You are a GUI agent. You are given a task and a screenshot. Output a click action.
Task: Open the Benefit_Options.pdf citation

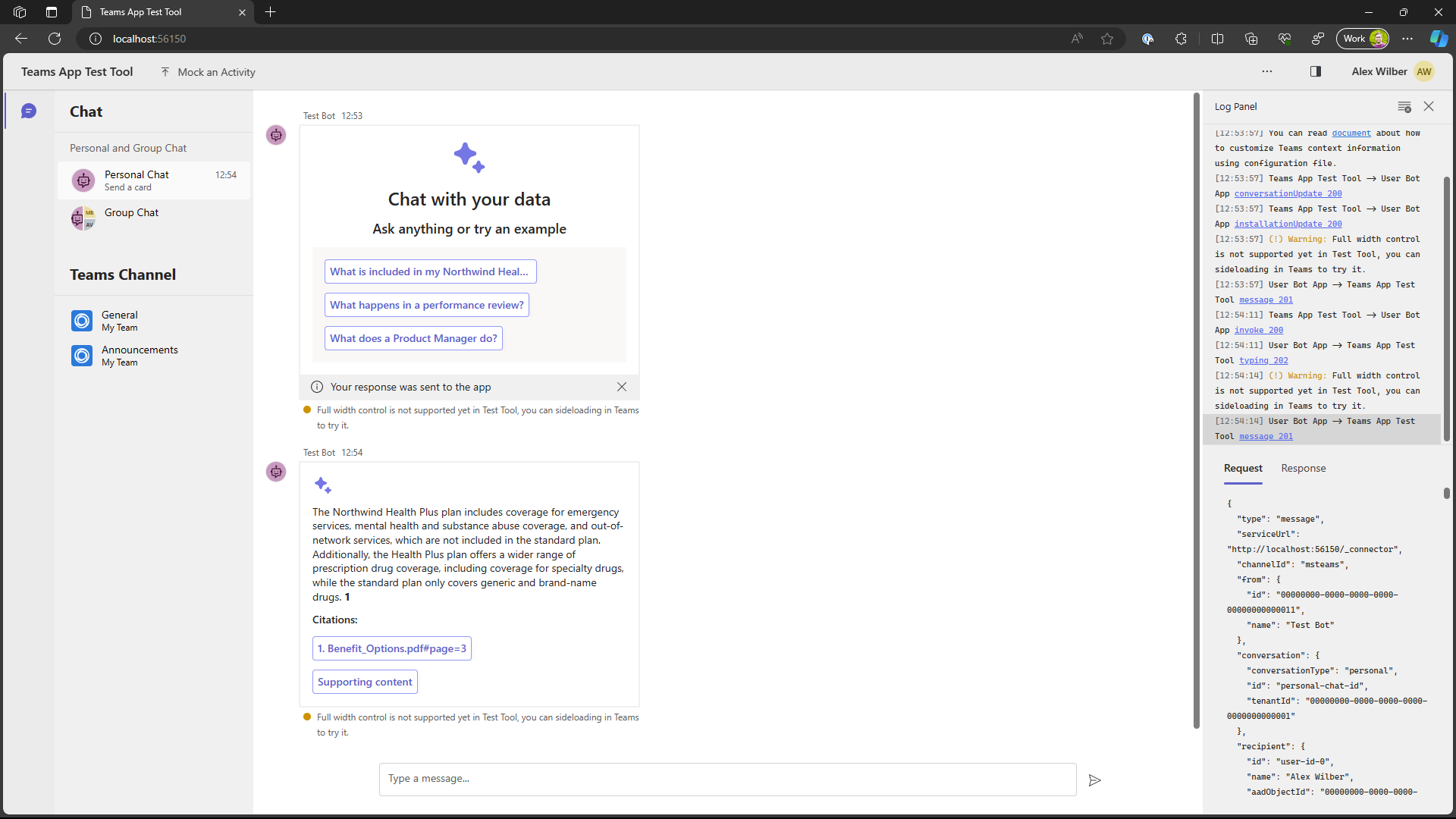click(391, 648)
